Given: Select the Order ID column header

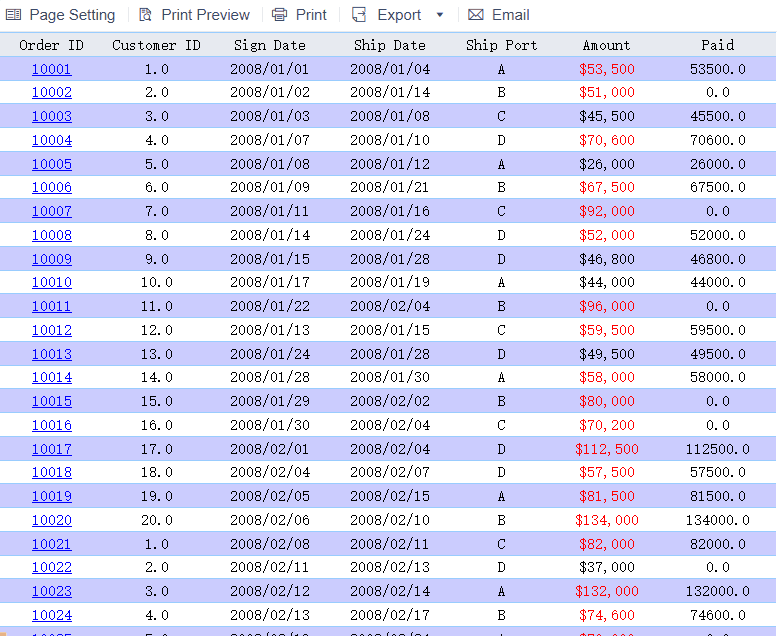Looking at the screenshot, I should tap(51, 45).
